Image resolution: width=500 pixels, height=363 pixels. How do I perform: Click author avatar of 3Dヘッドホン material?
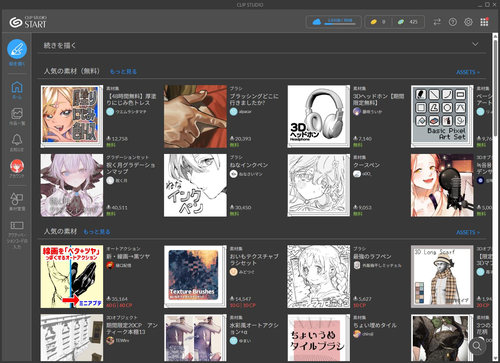[x=357, y=112]
